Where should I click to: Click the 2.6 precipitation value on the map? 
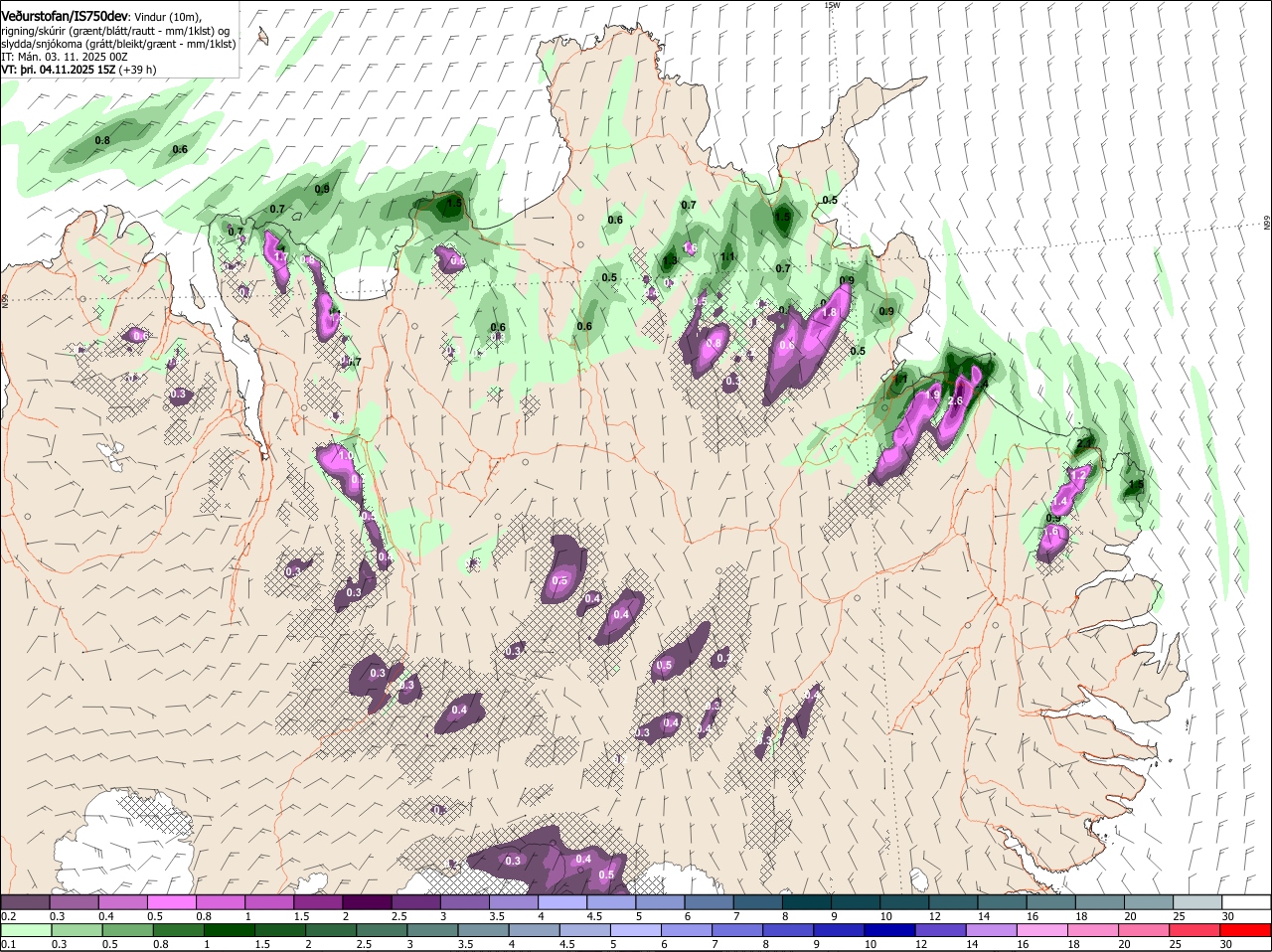point(955,400)
